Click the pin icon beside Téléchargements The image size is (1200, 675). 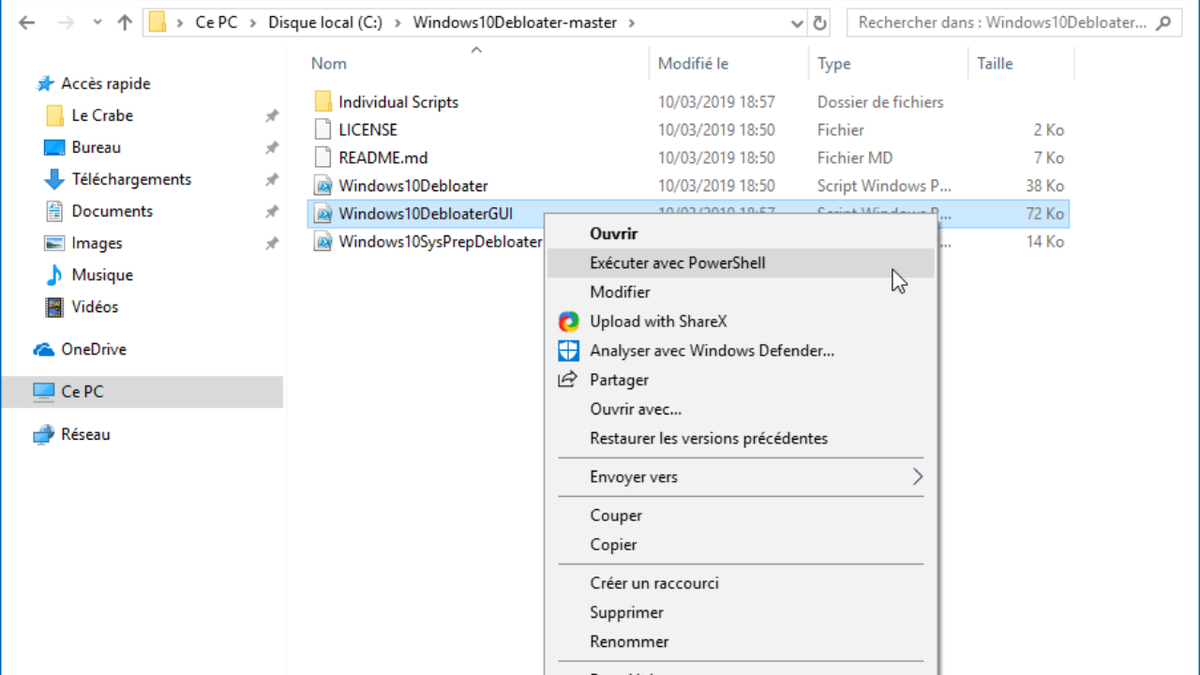pos(271,180)
